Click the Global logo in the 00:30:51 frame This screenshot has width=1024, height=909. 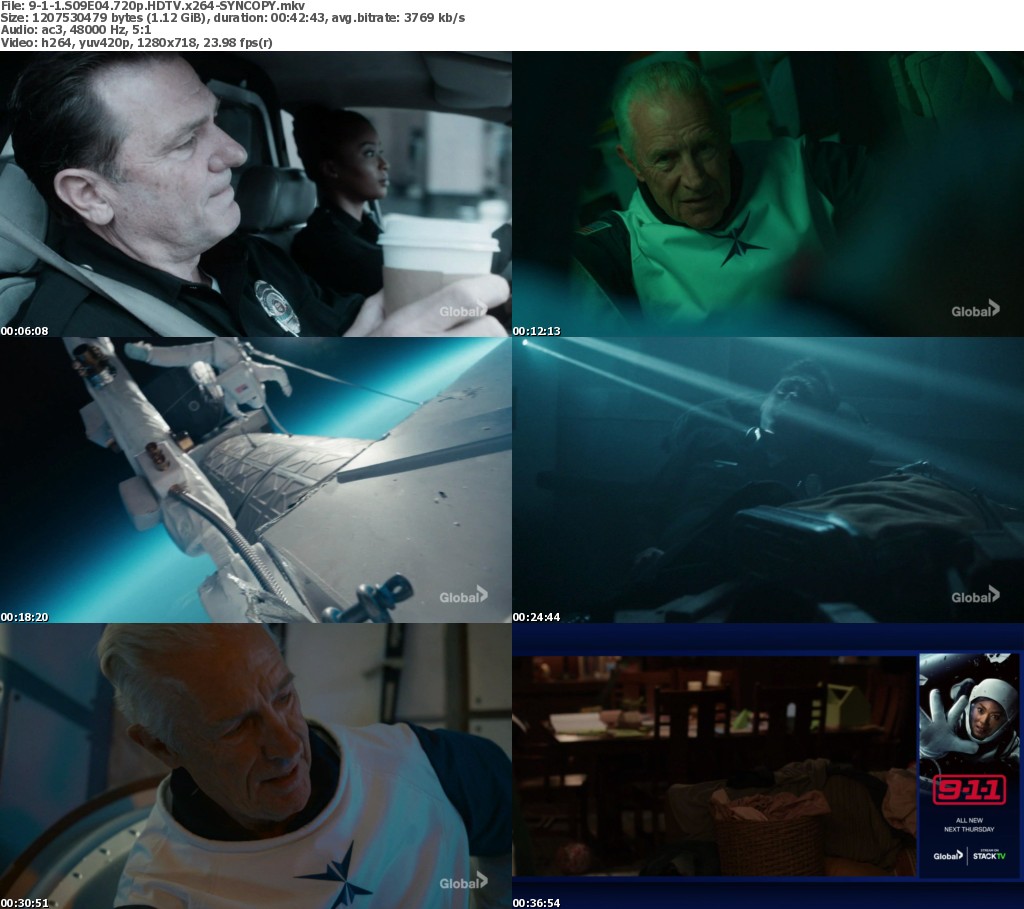(463, 881)
